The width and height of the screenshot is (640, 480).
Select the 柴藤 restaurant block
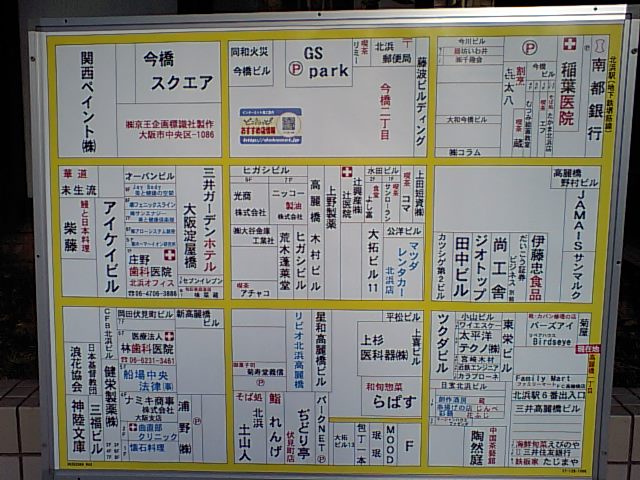78,229
